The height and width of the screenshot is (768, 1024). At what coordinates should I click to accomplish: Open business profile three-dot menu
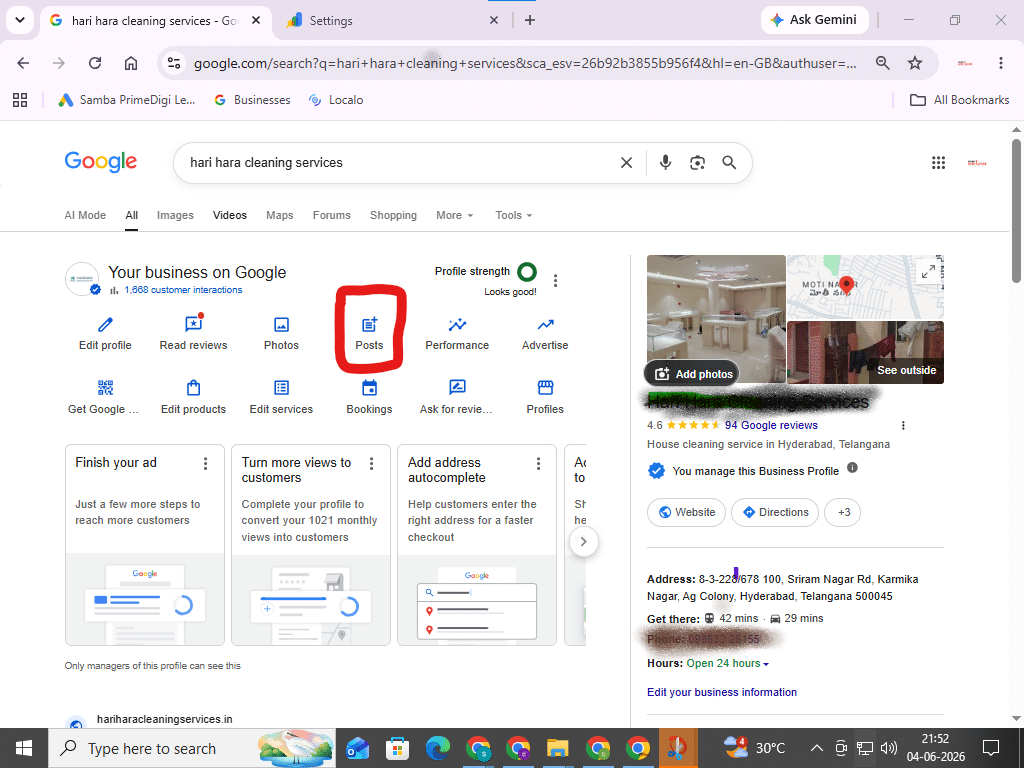(555, 281)
